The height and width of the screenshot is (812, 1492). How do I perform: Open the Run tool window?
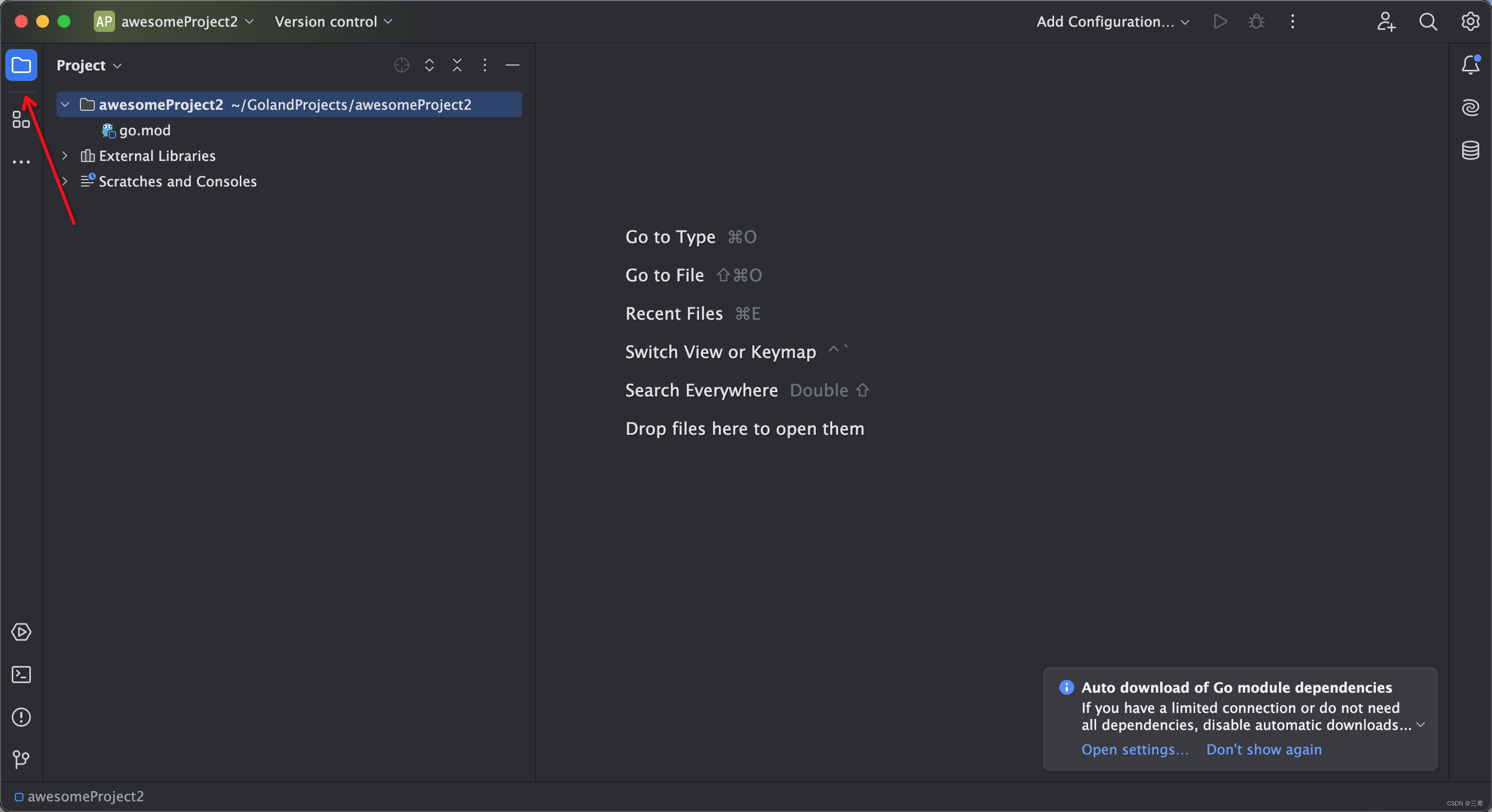(x=21, y=632)
